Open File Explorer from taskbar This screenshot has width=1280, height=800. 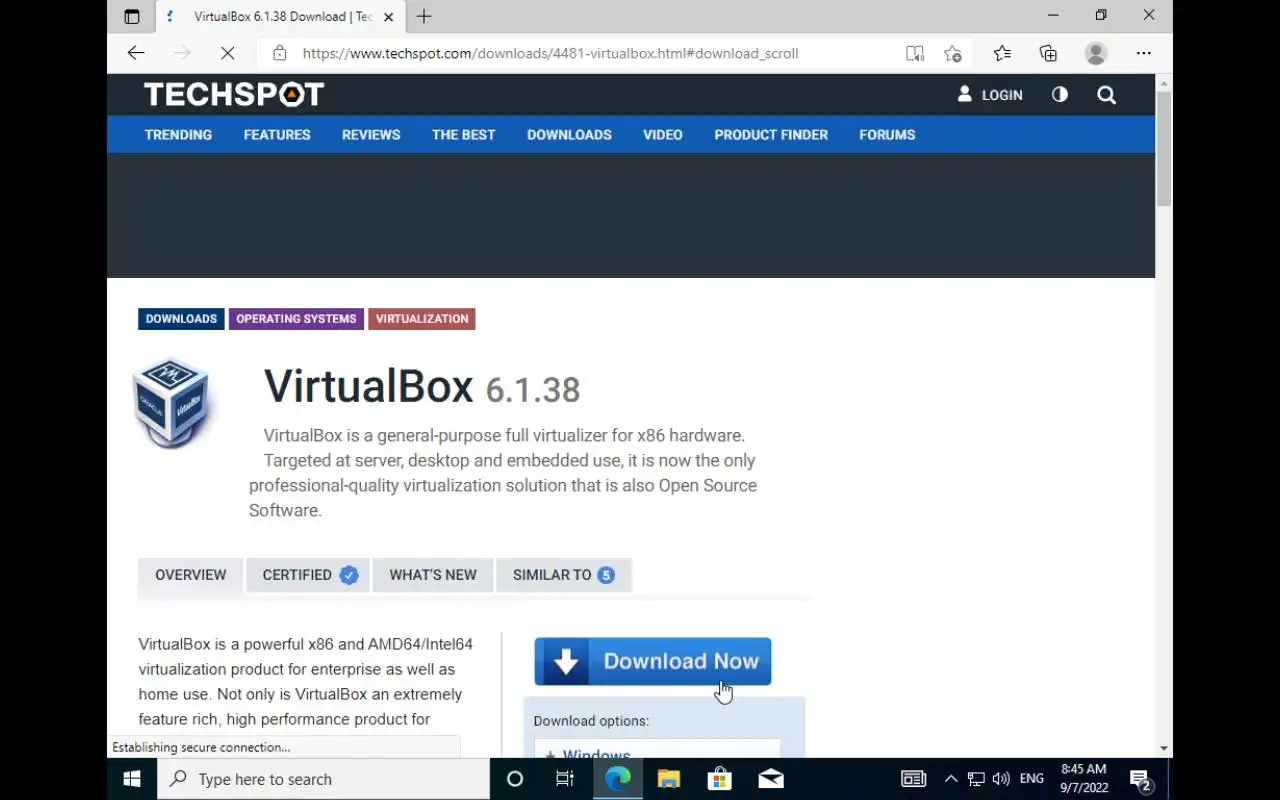(x=669, y=779)
